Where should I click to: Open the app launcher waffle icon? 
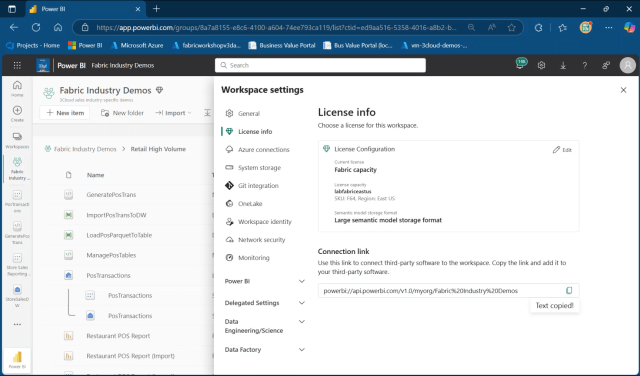click(x=17, y=65)
